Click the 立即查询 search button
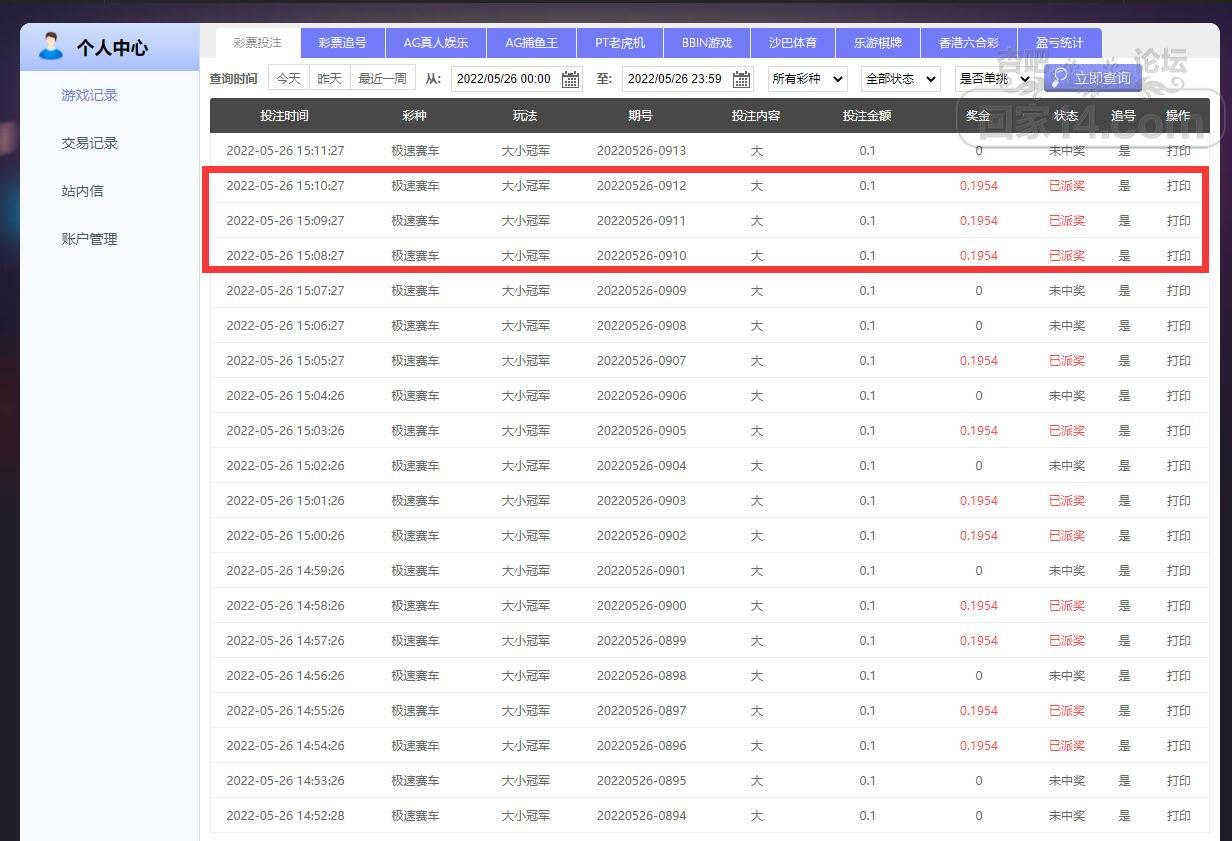Screen dimensions: 1232x841 point(1092,78)
